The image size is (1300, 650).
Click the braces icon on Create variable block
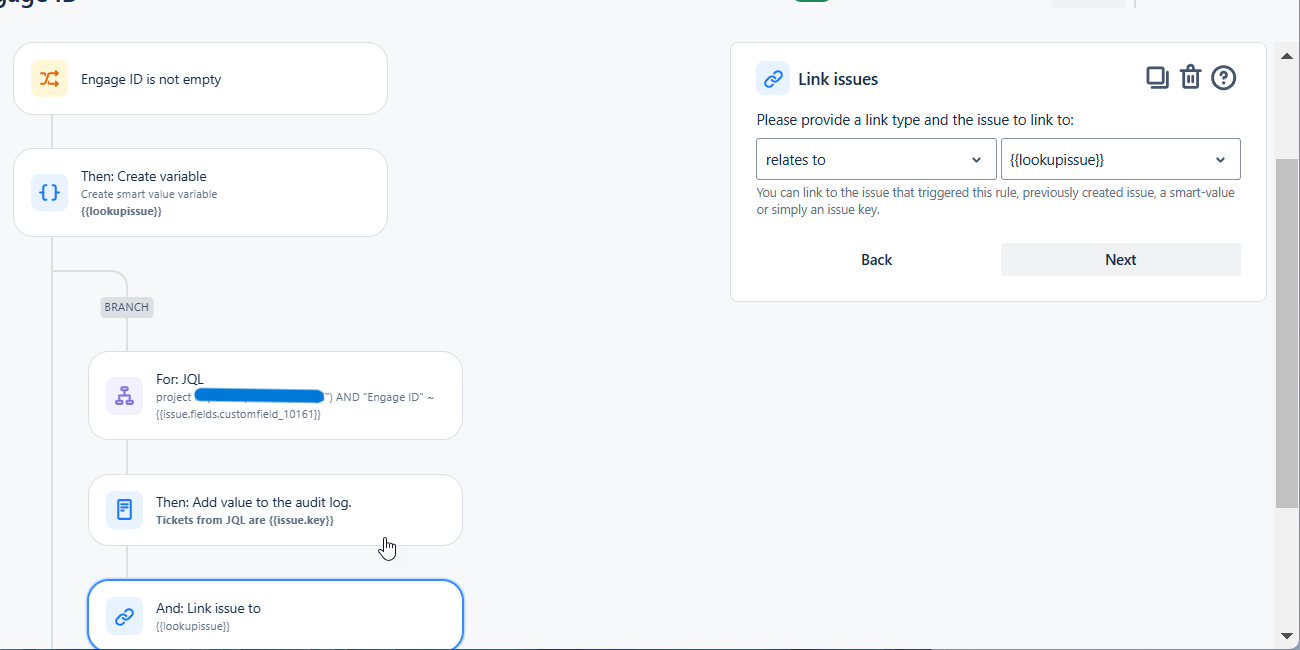[x=49, y=192]
